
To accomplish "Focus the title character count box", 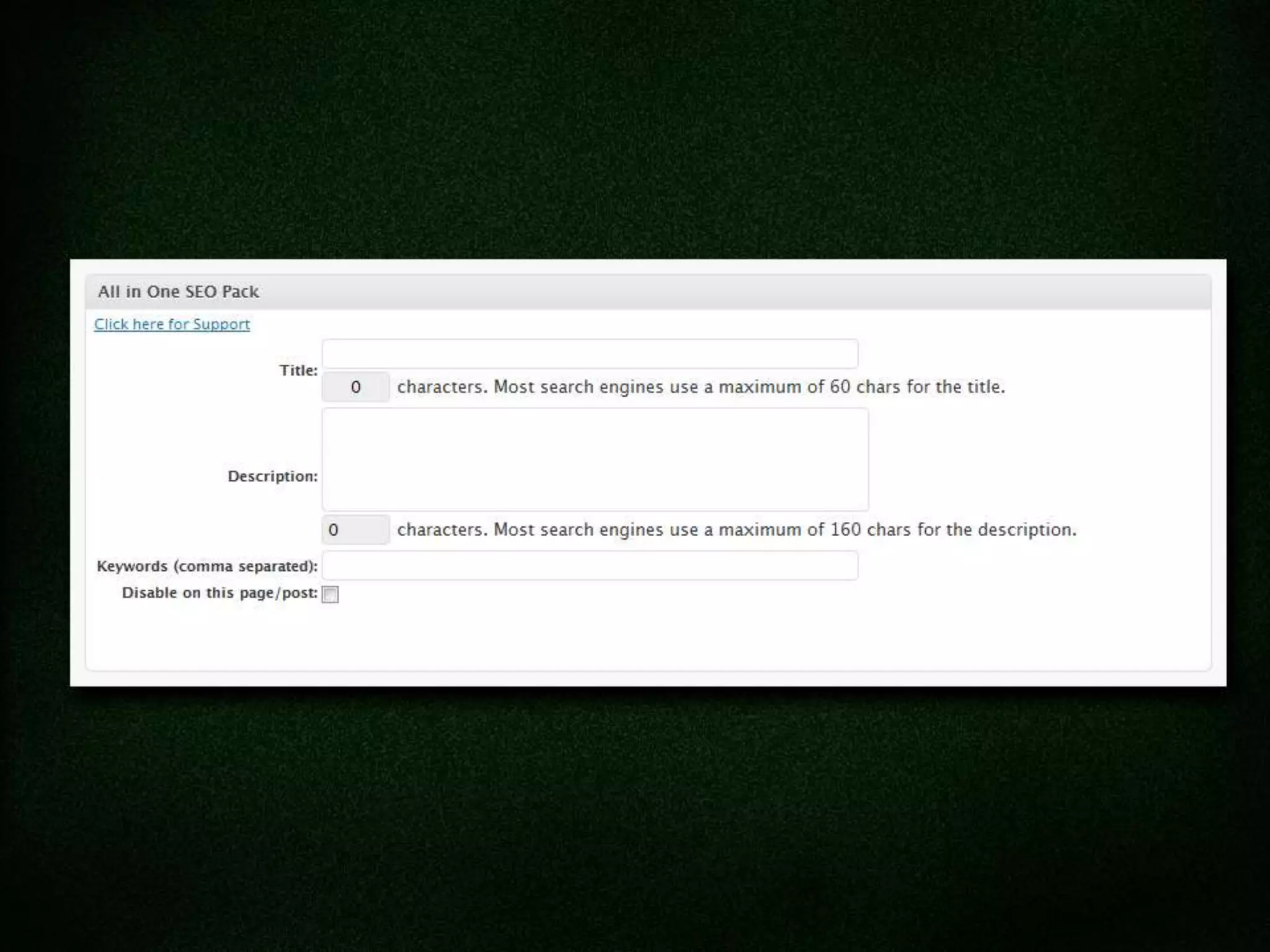I will [x=355, y=387].
